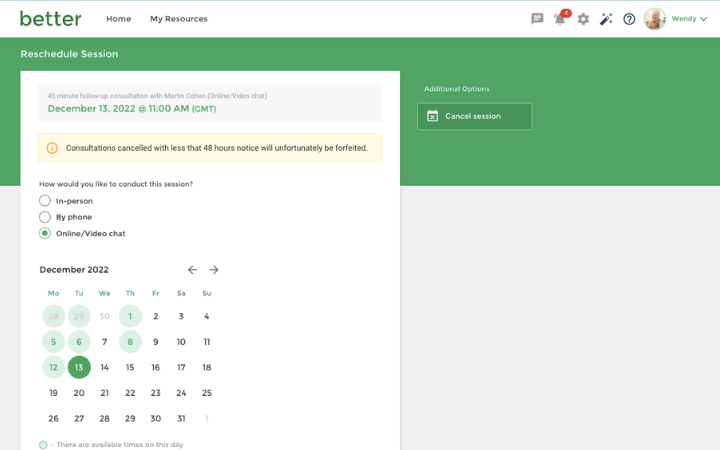720x450 pixels.
Task: Open the help question mark icon
Action: 629,19
